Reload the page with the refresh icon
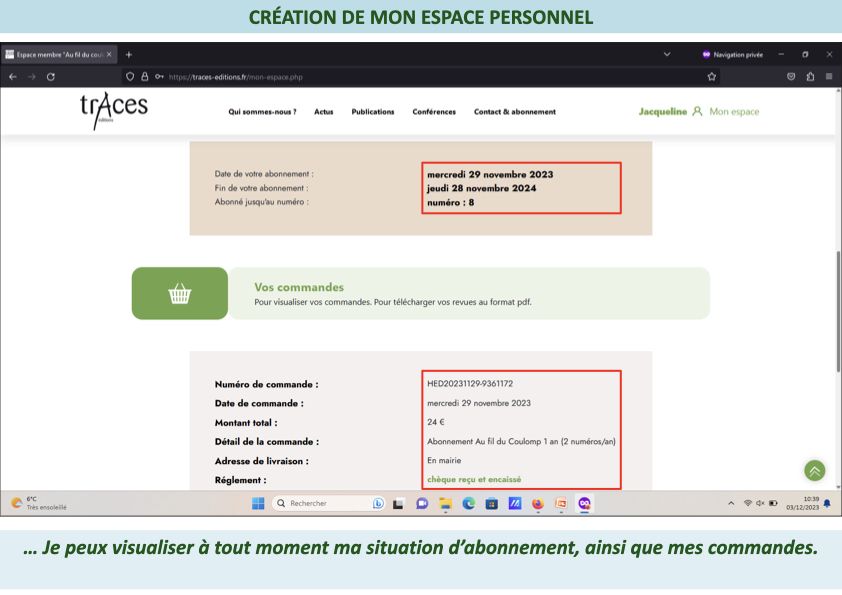842x595 pixels. pos(51,77)
